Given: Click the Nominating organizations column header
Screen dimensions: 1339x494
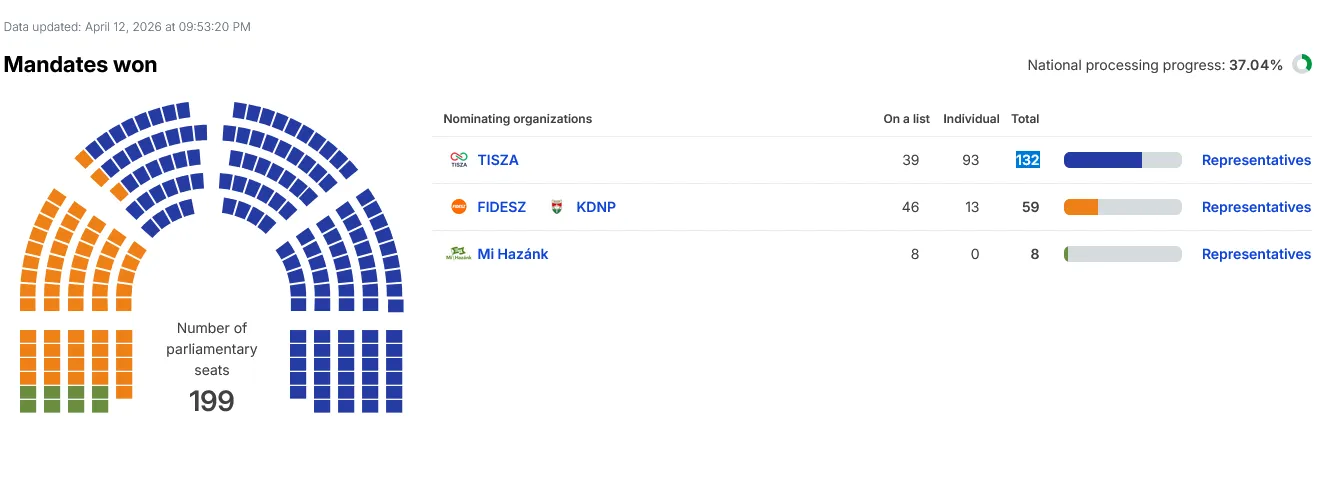Looking at the screenshot, I should [x=517, y=119].
